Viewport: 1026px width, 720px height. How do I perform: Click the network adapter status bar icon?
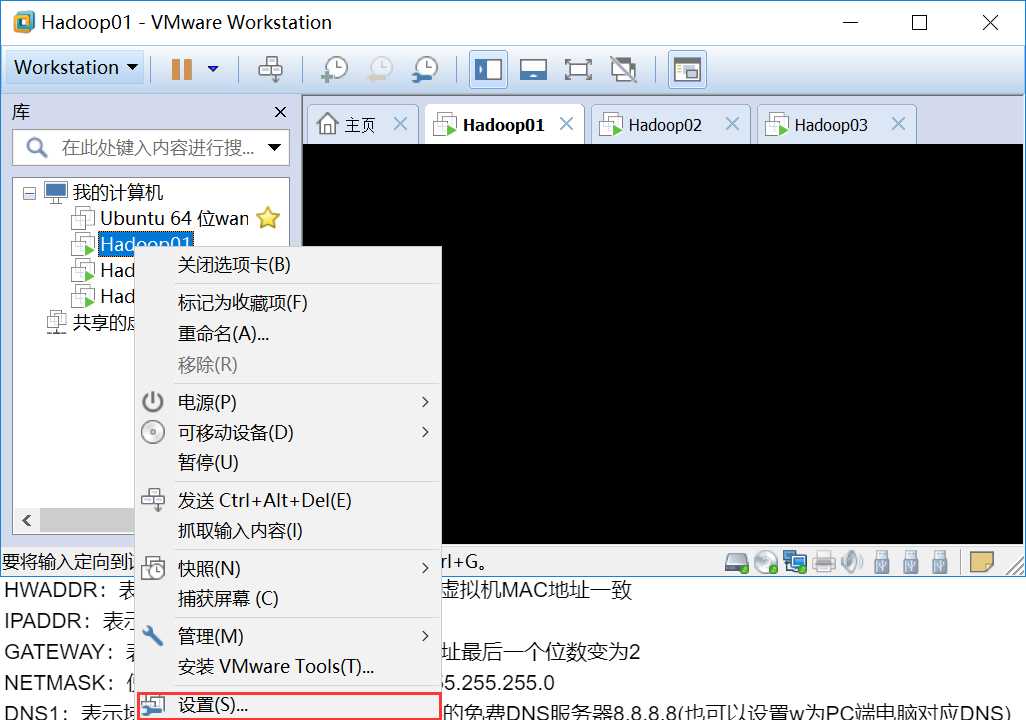(x=794, y=562)
